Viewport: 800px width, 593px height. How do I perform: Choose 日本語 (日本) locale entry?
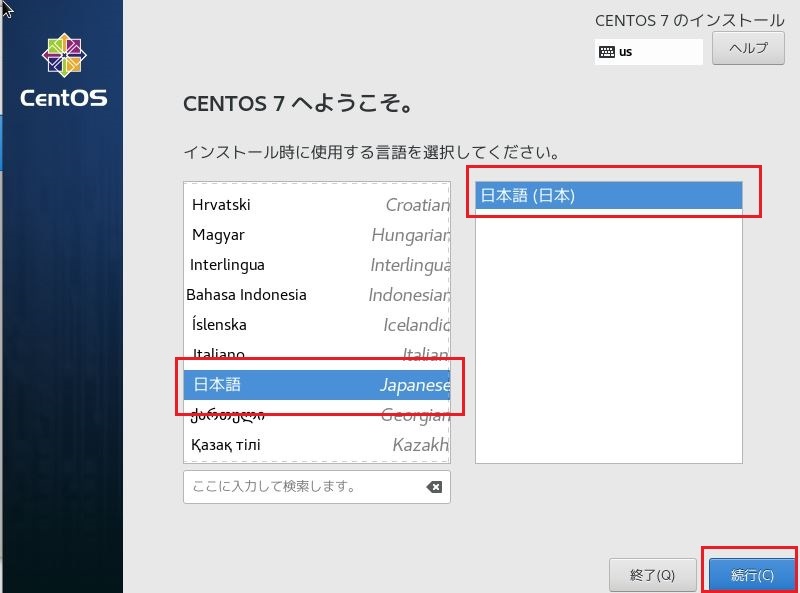click(x=609, y=195)
